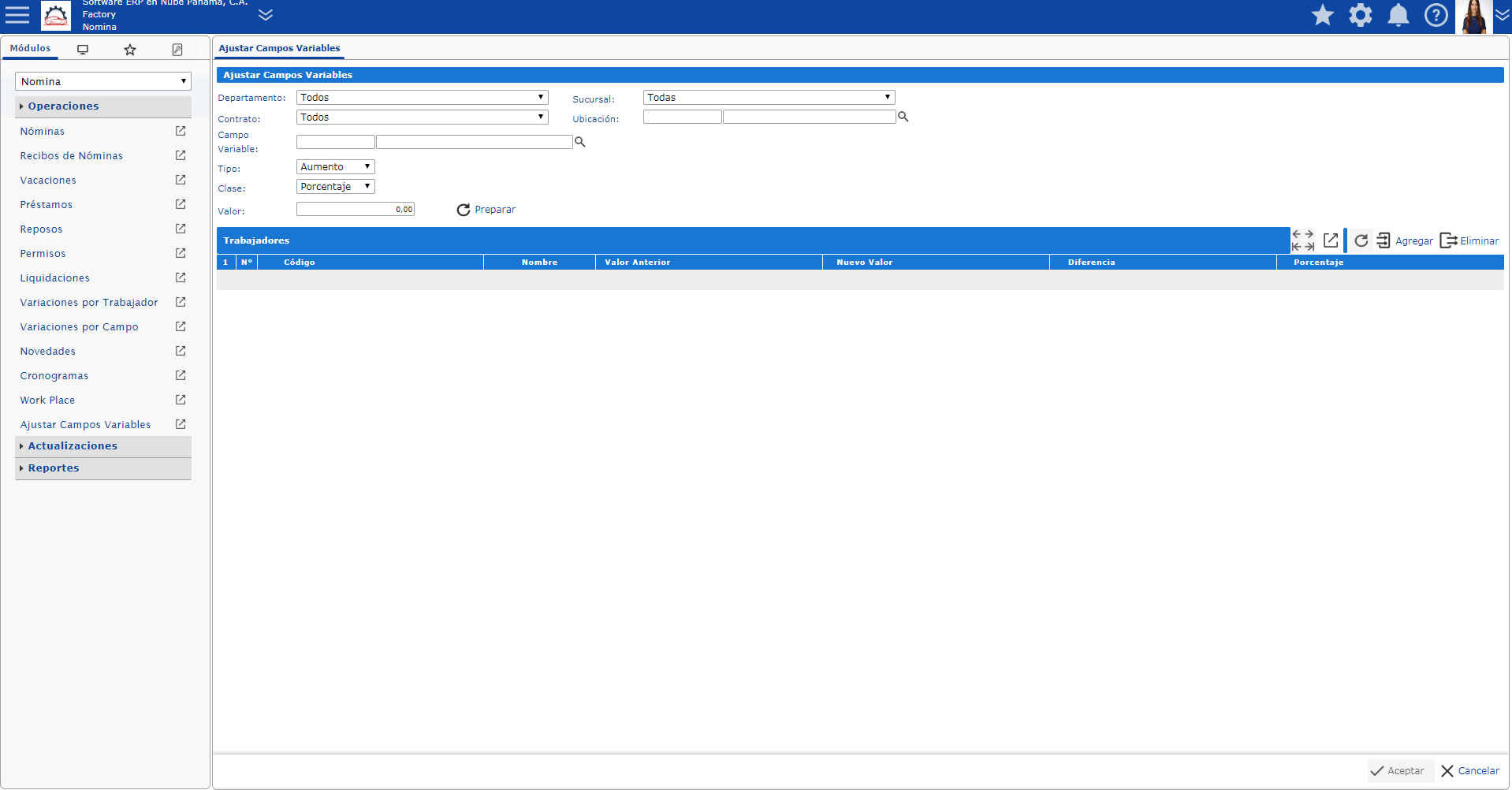Open settings gear icon
This screenshot has height=790, width=1512.
coord(1360,15)
